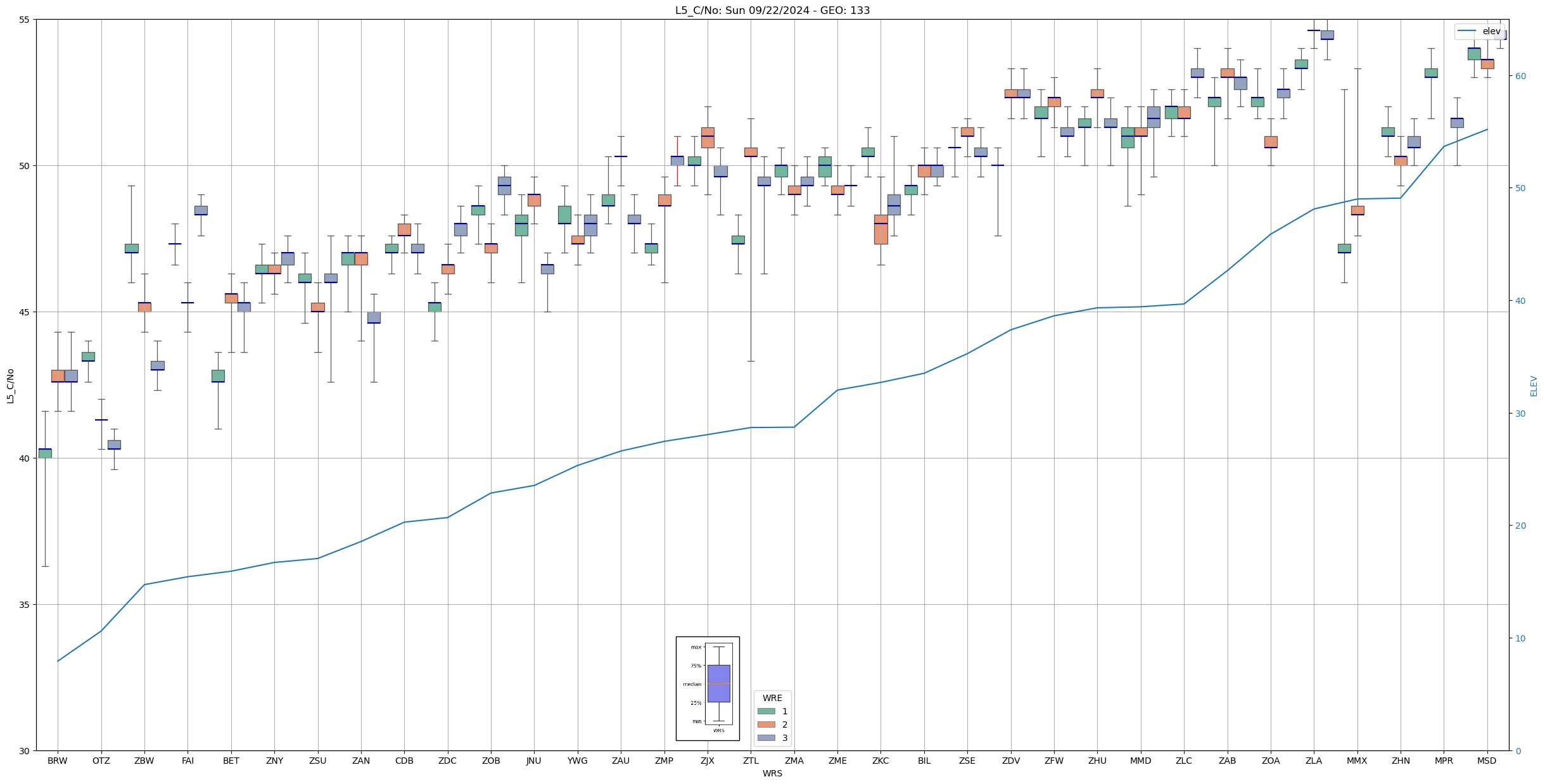Click the MMX station tick label

tap(1357, 761)
